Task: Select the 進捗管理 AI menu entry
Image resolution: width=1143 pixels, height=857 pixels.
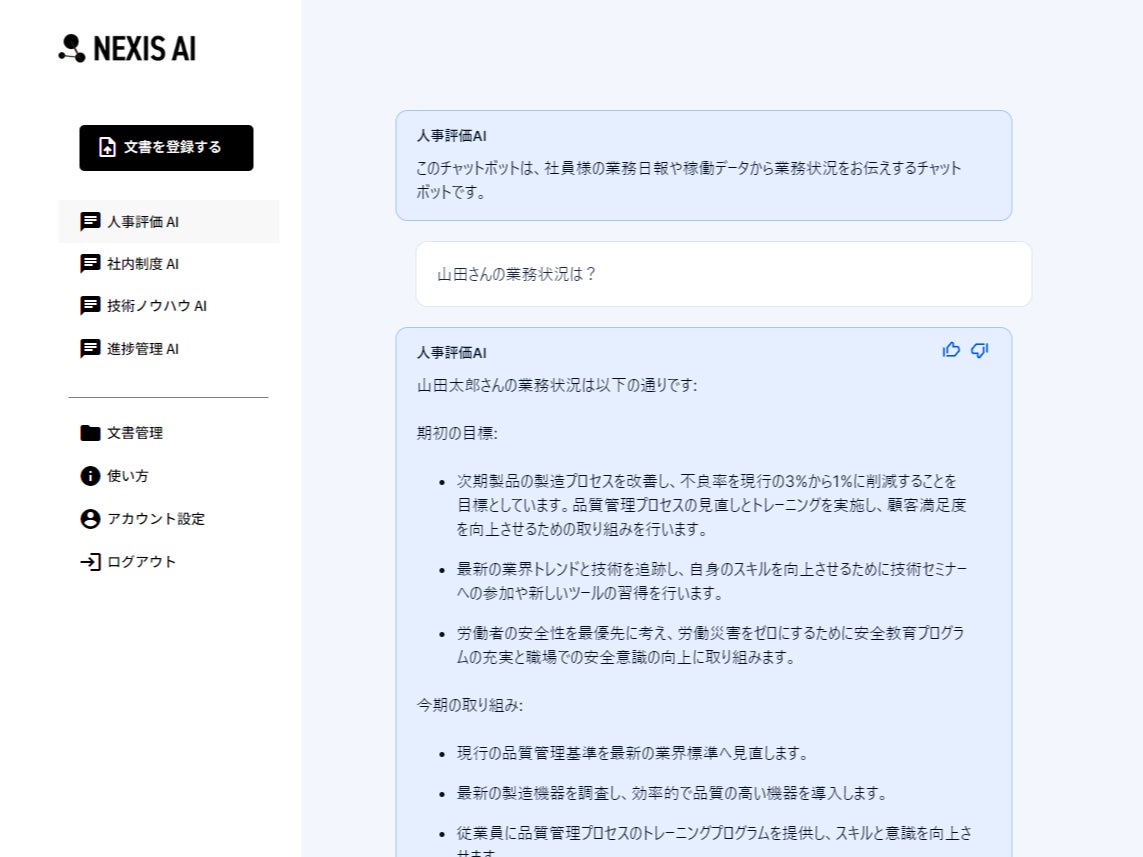Action: click(x=168, y=348)
